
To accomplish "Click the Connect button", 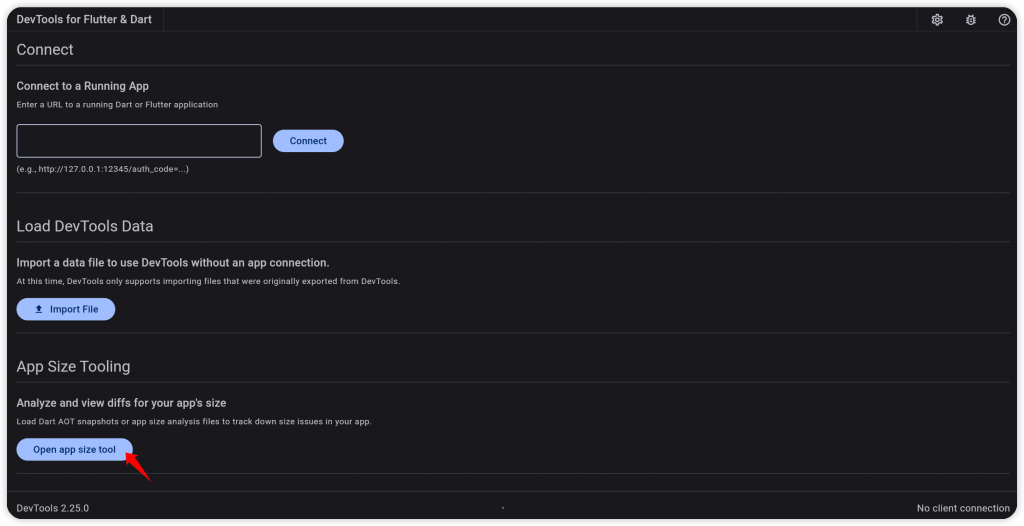I will coord(308,140).
